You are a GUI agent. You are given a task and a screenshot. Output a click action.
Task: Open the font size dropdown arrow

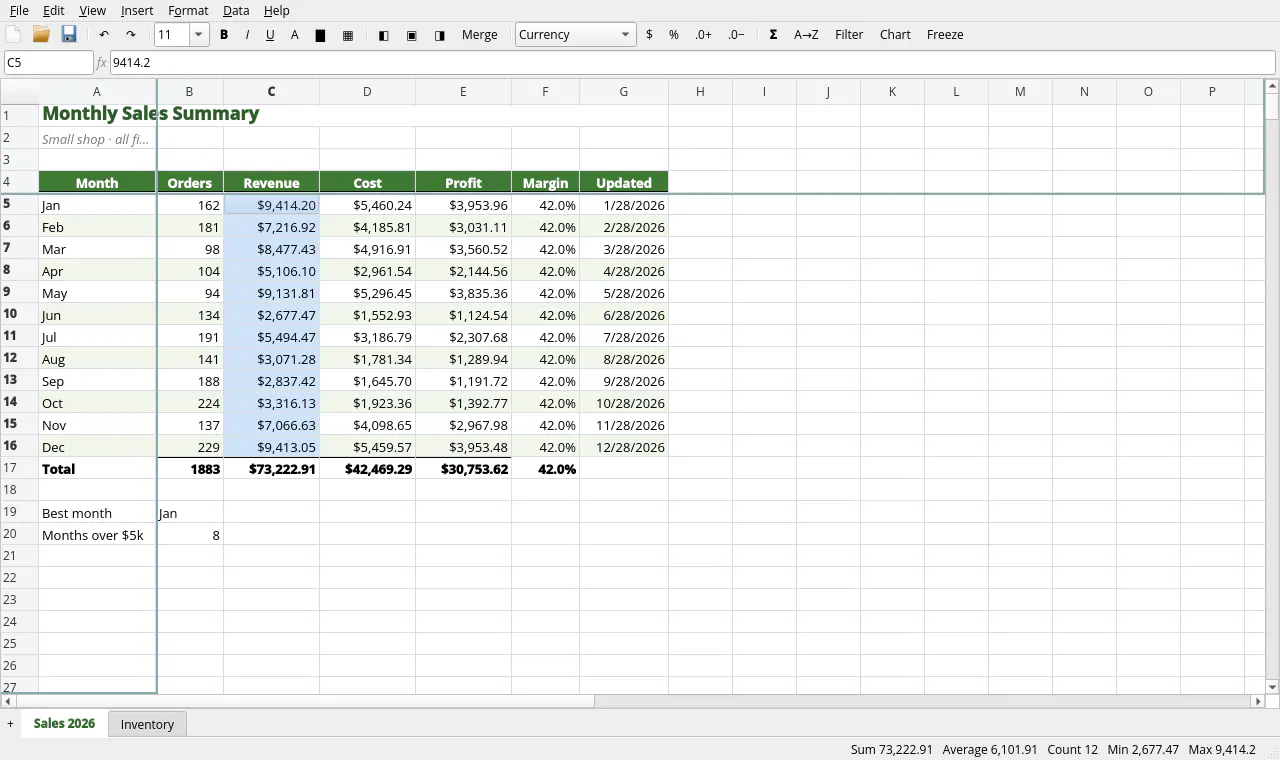tap(198, 35)
